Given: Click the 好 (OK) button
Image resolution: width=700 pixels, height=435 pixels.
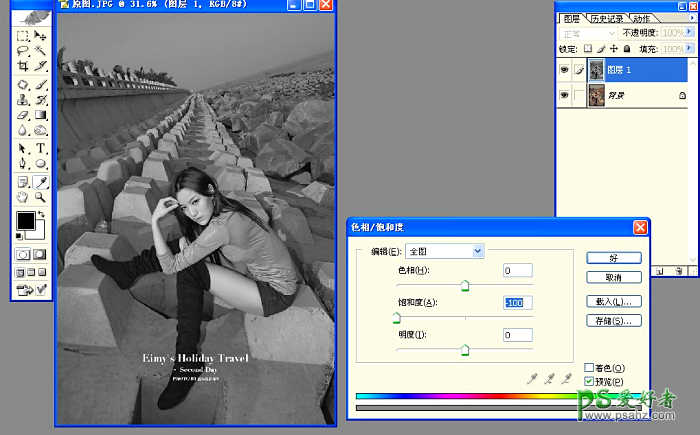Looking at the screenshot, I should click(613, 257).
